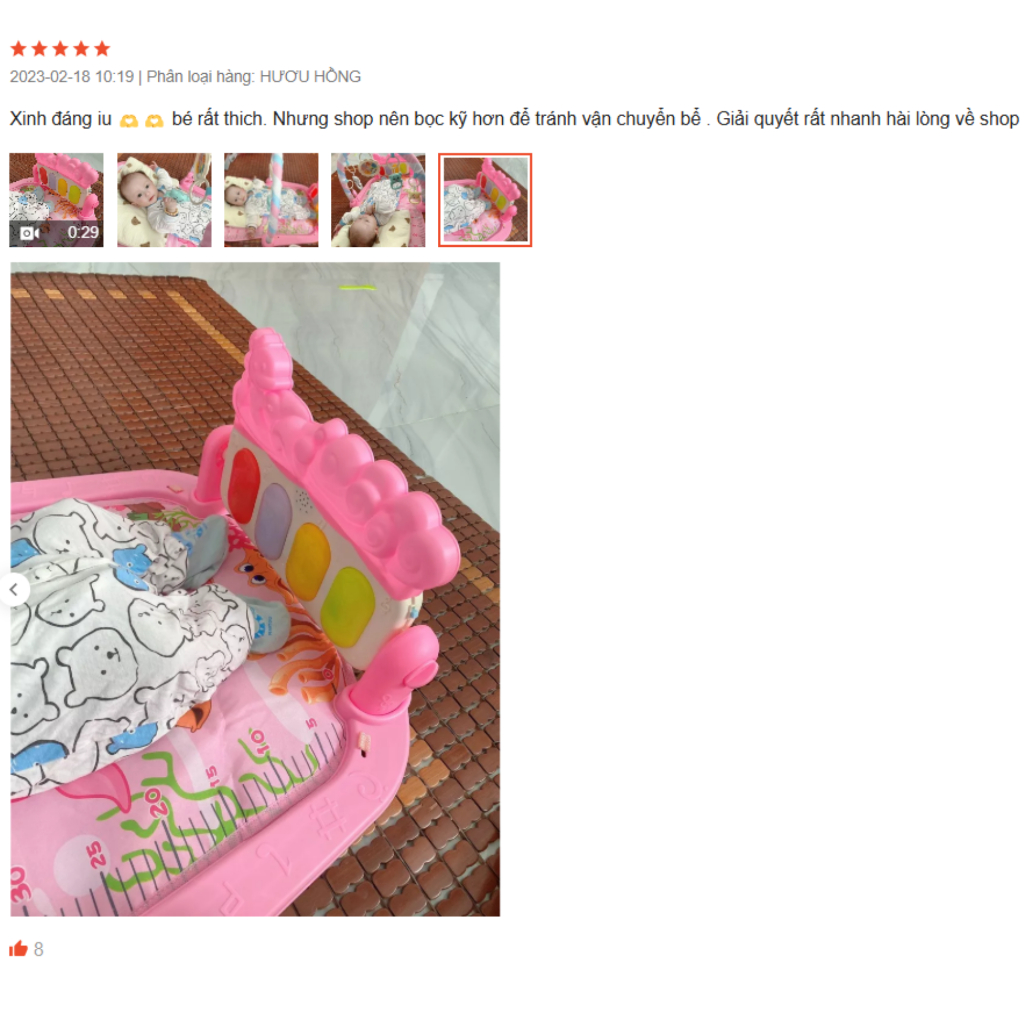Click the enlarged pink piano mat photo
Screen dimensions: 1024x1024
tap(255, 589)
